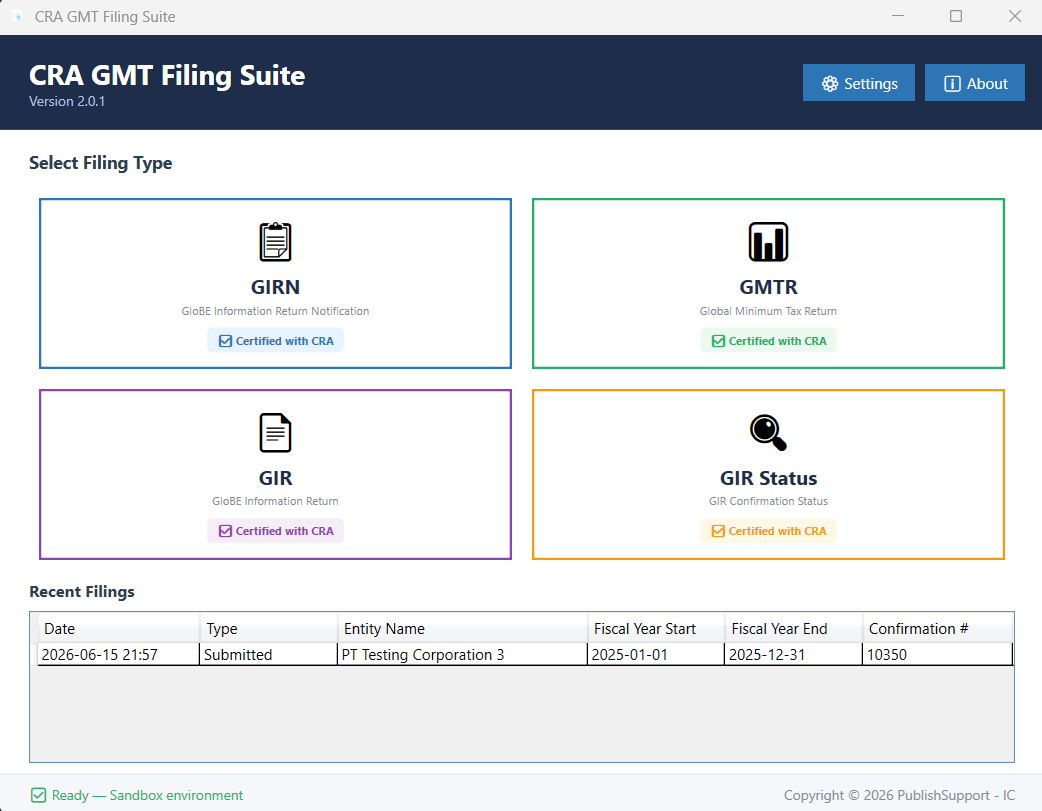The height and width of the screenshot is (811, 1042).
Task: Click GIR Confirmation Status subtitle
Action: click(x=768, y=501)
